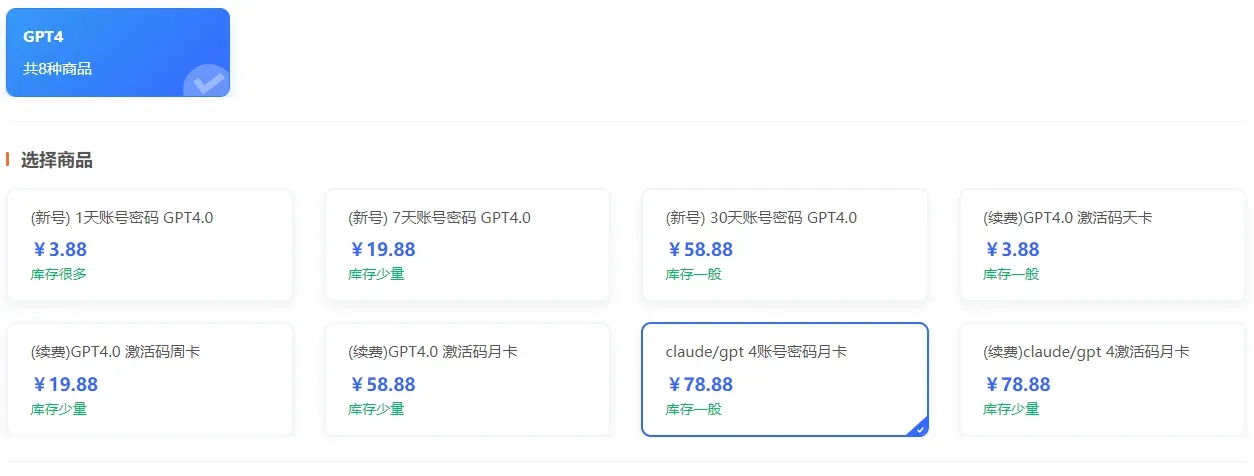Pick the (续费)claude/gpt 4激活码月卡 product

pyautogui.click(x=1102, y=379)
